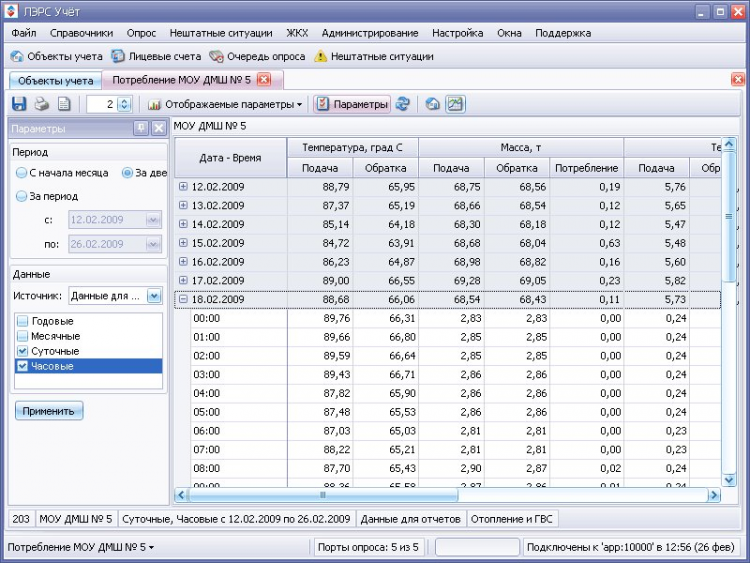Click the Refresh arrows icon
This screenshot has width=750, height=563.
tap(402, 104)
